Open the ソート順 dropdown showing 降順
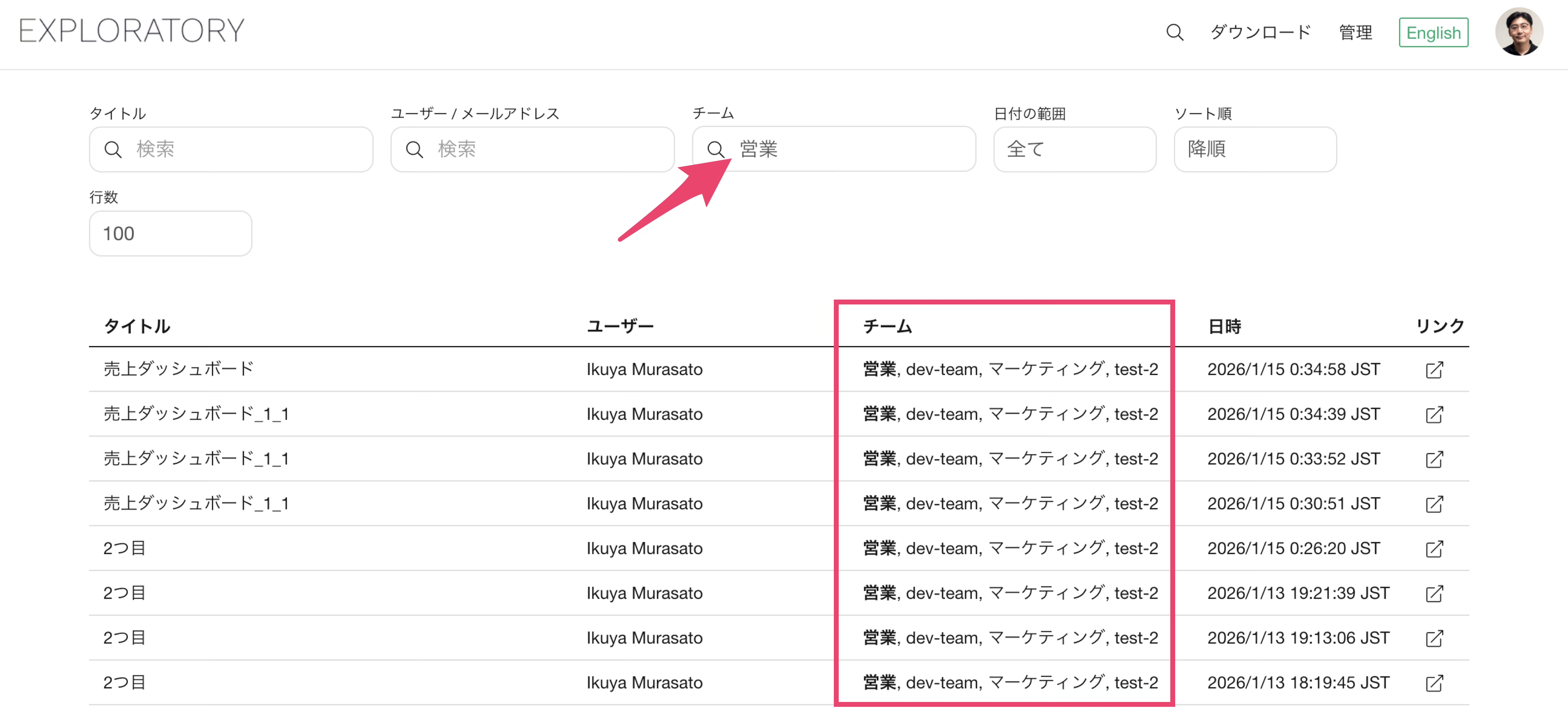This screenshot has width=1568, height=715. coord(1254,149)
